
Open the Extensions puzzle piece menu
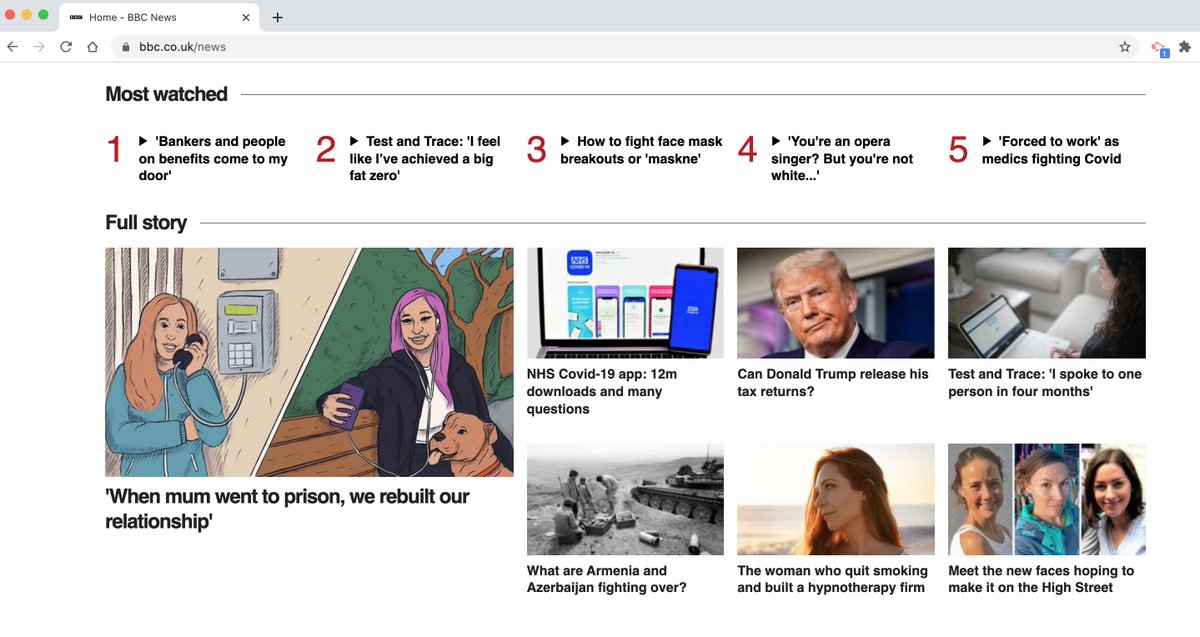(x=1185, y=46)
